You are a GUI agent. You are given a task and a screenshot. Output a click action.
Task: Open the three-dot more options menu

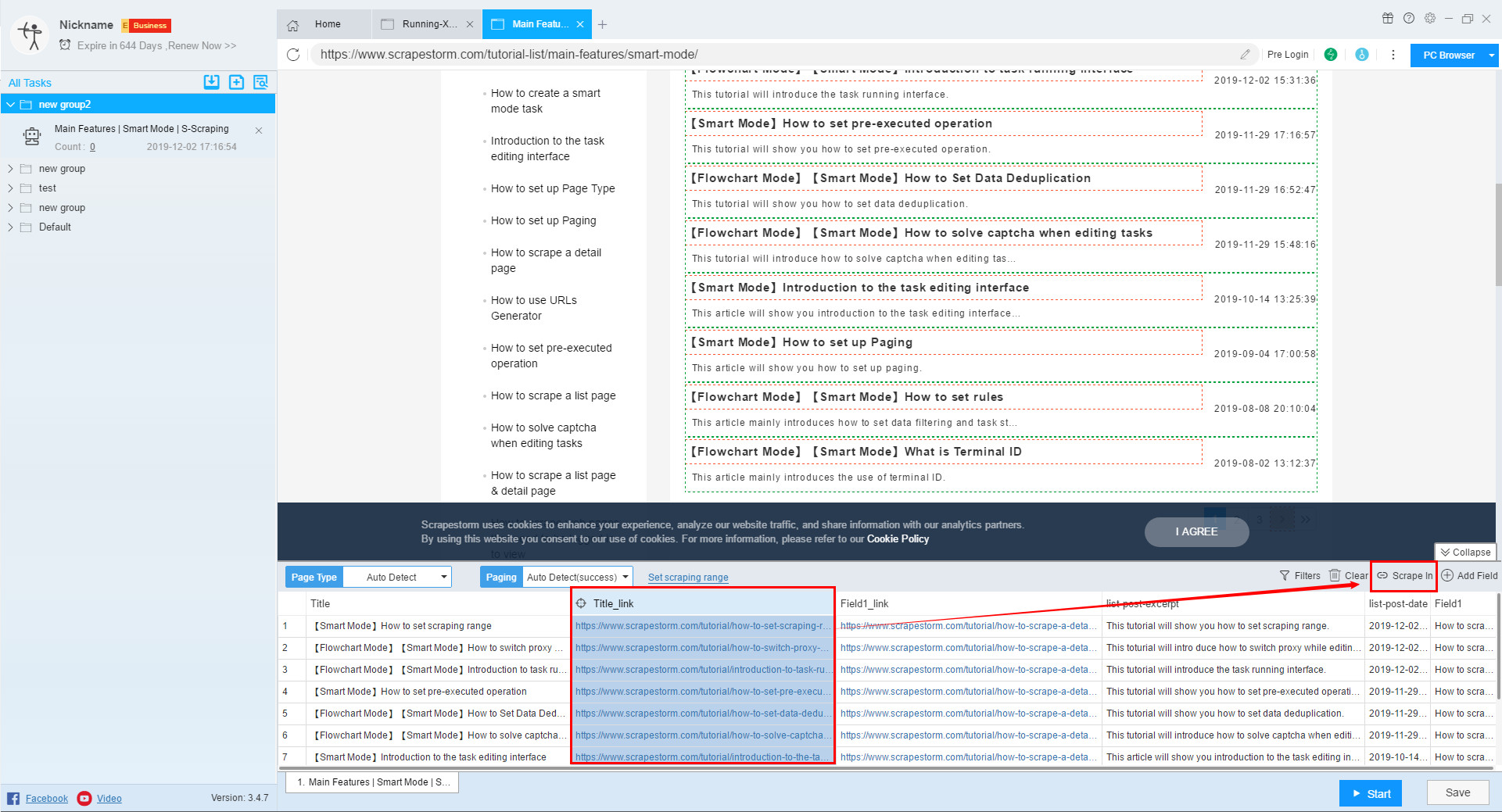[x=1393, y=55]
